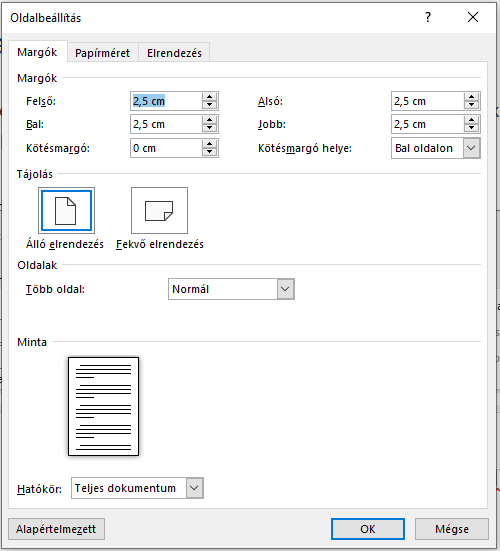500x551 pixels.
Task: Confirm with the OK button
Action: pyautogui.click(x=368, y=529)
